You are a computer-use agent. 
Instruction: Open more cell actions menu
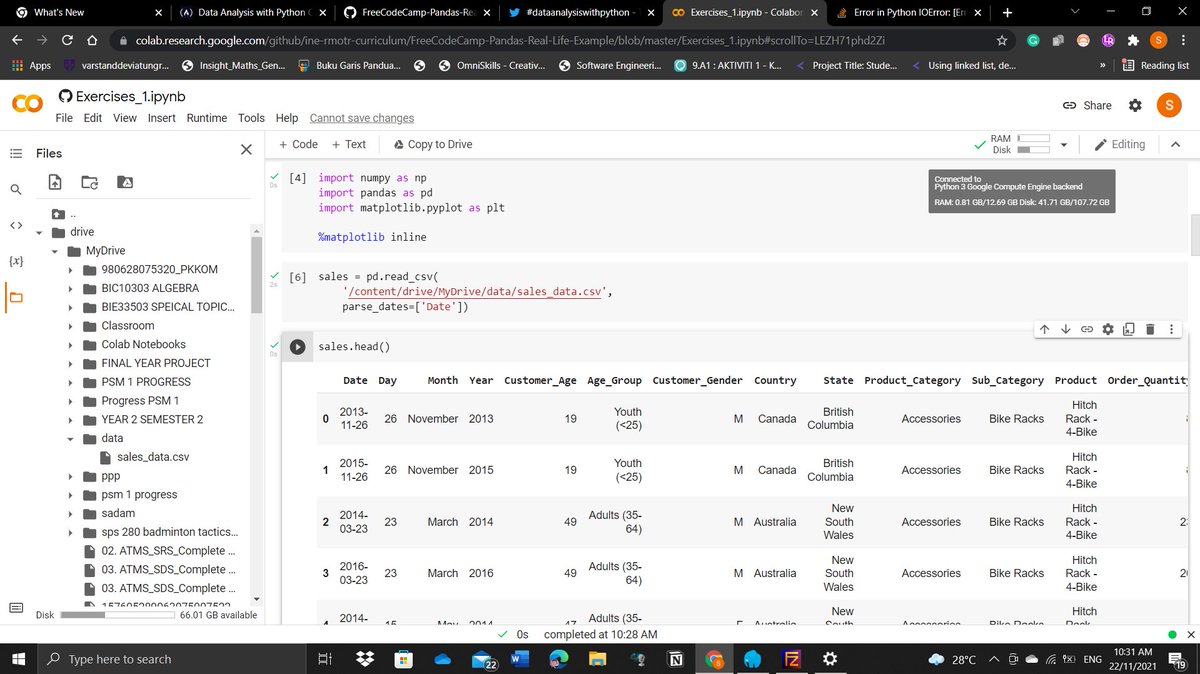click(x=1170, y=329)
